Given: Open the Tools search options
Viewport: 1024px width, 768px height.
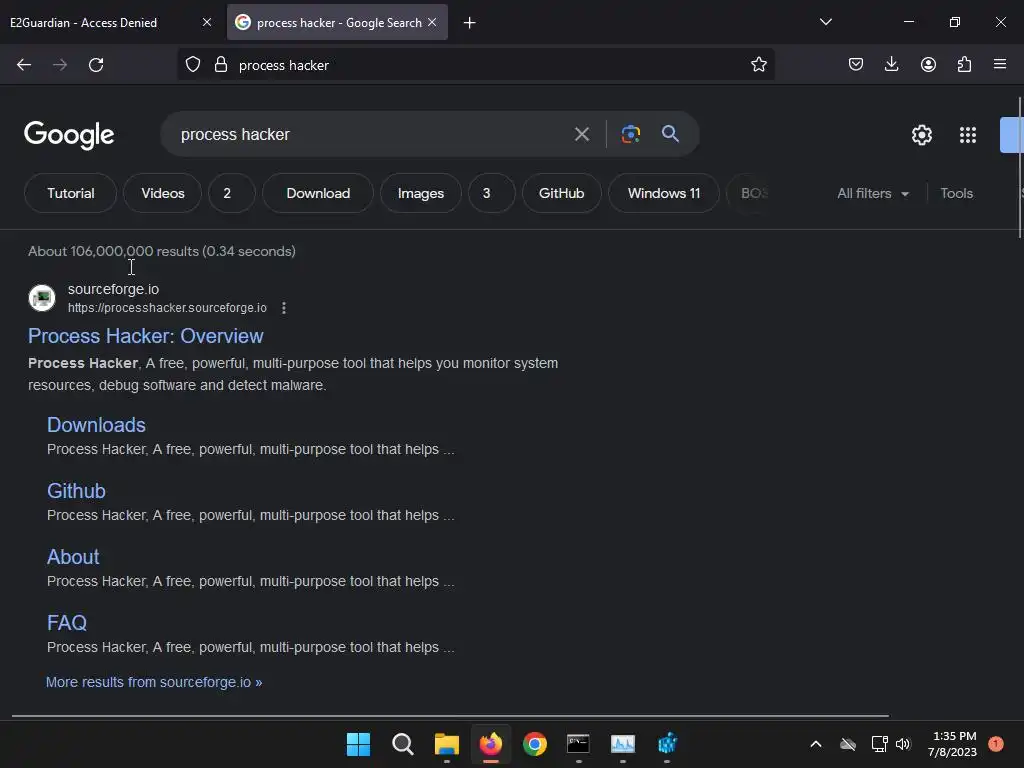Looking at the screenshot, I should coord(956,193).
